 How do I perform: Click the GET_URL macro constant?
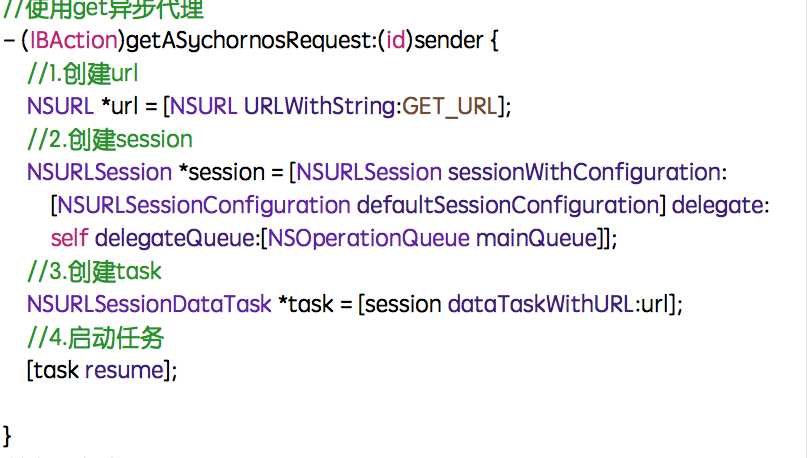pyautogui.click(x=448, y=106)
